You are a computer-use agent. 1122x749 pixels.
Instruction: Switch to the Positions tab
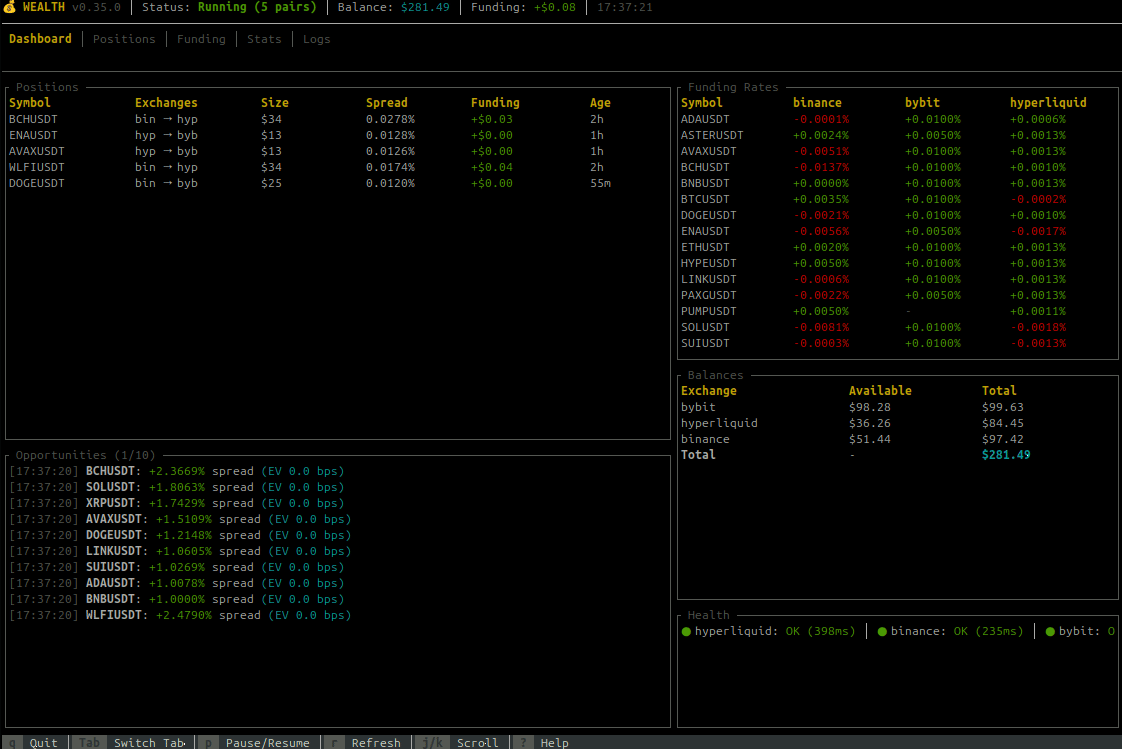(124, 39)
